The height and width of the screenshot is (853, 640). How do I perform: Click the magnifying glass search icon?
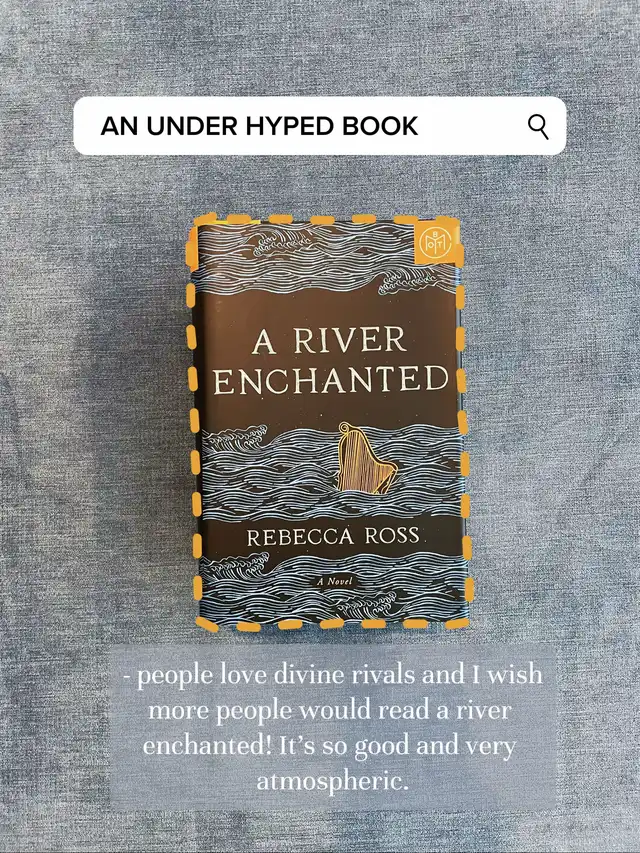(x=538, y=127)
